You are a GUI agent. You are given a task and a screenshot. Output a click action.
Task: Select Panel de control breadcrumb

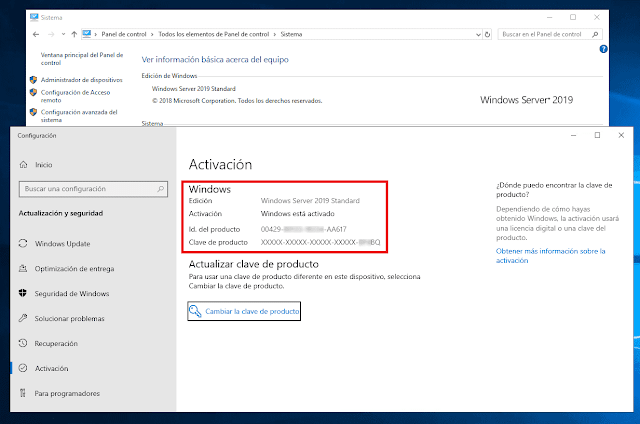(x=124, y=34)
